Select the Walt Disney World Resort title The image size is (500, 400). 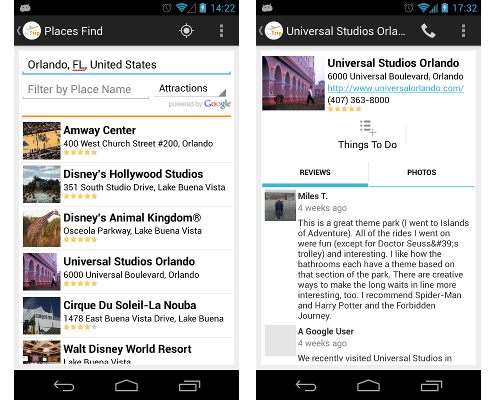(127, 349)
